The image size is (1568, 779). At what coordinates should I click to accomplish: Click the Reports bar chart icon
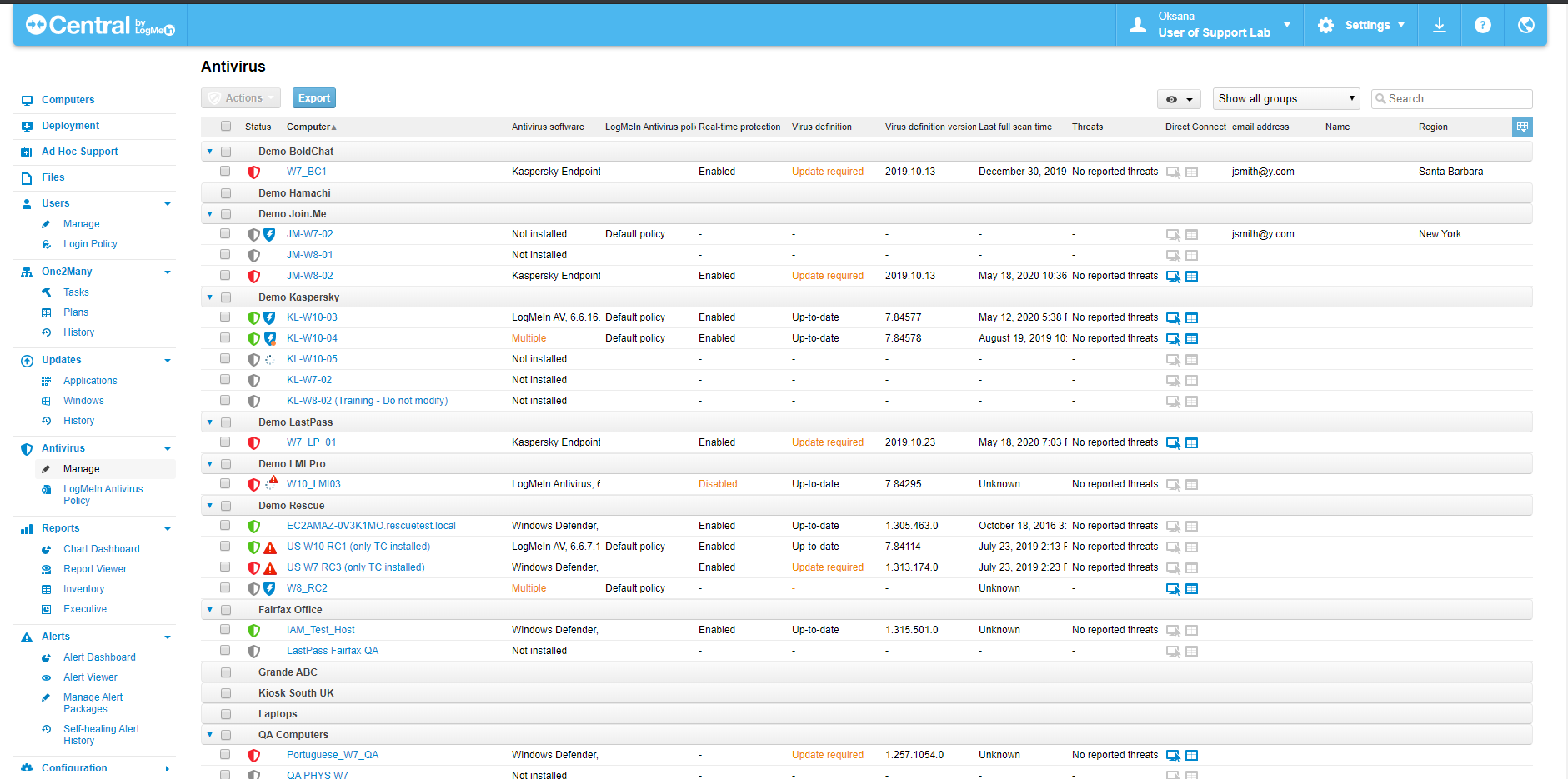pos(27,528)
